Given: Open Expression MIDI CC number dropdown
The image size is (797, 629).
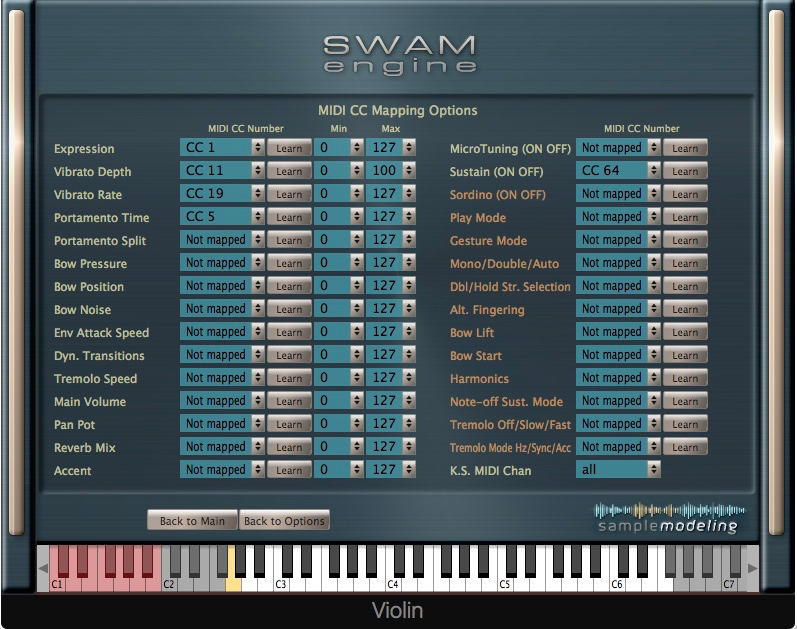Looking at the screenshot, I should point(222,148).
